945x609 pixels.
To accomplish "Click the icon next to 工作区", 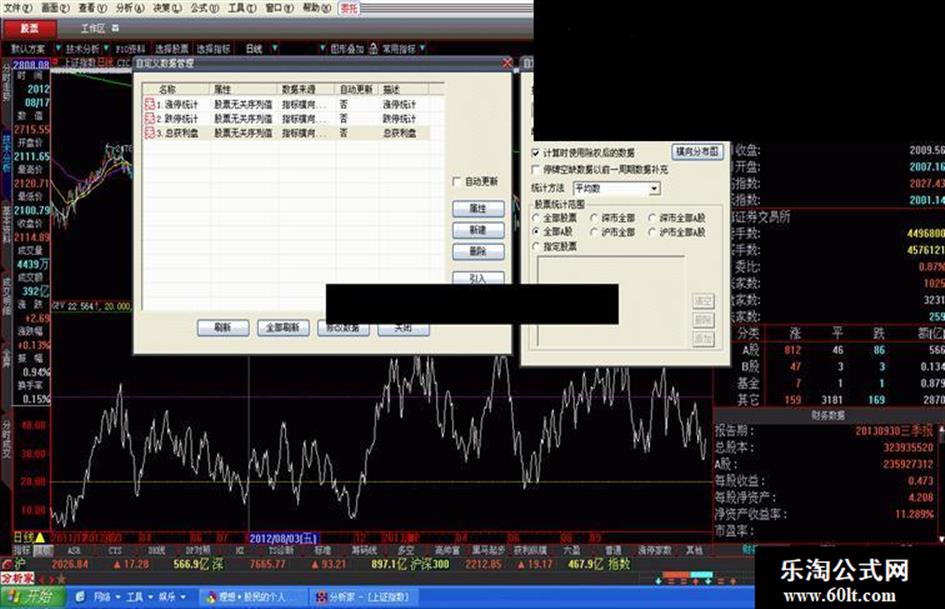I will tap(115, 28).
